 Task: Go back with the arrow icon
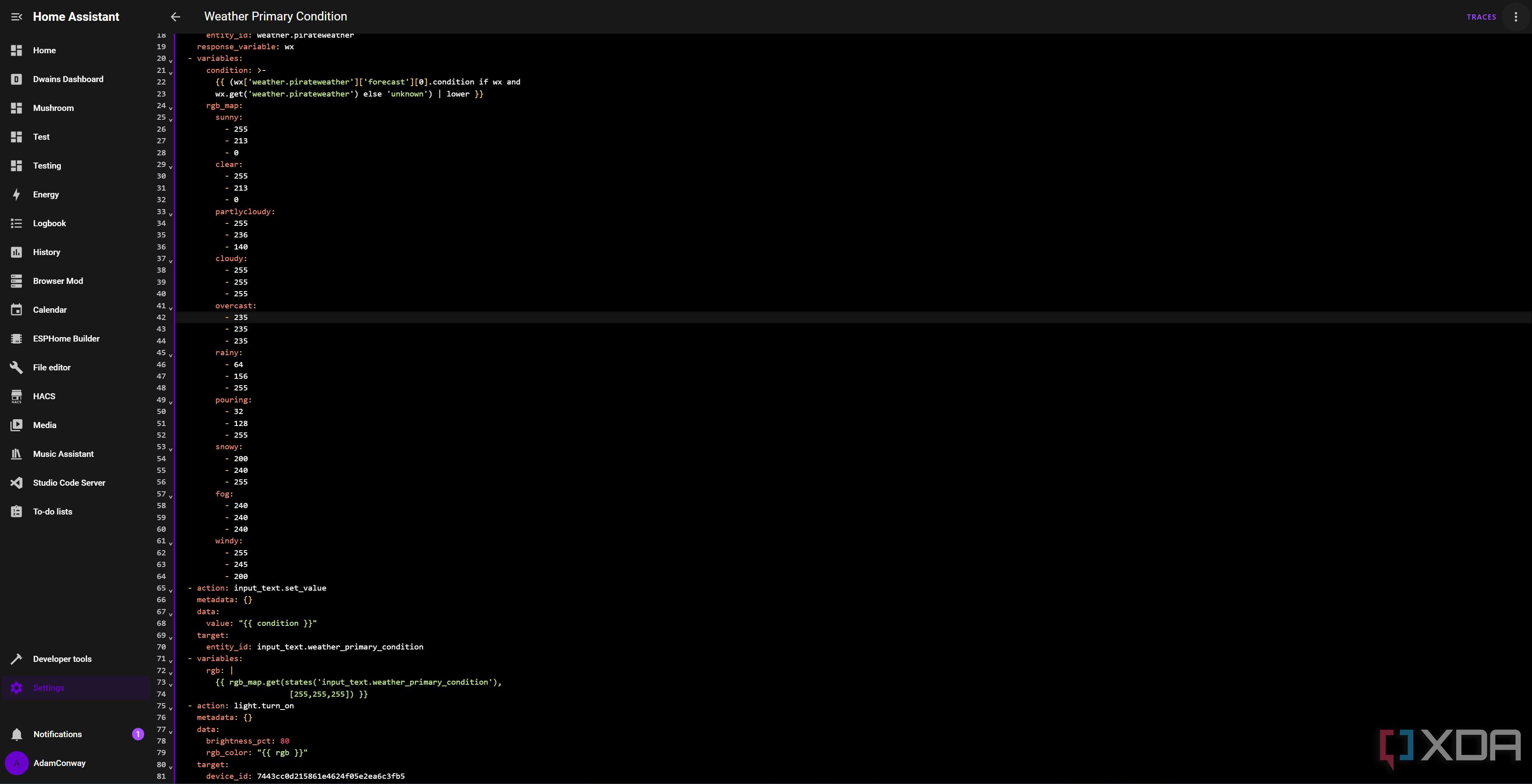click(x=175, y=17)
